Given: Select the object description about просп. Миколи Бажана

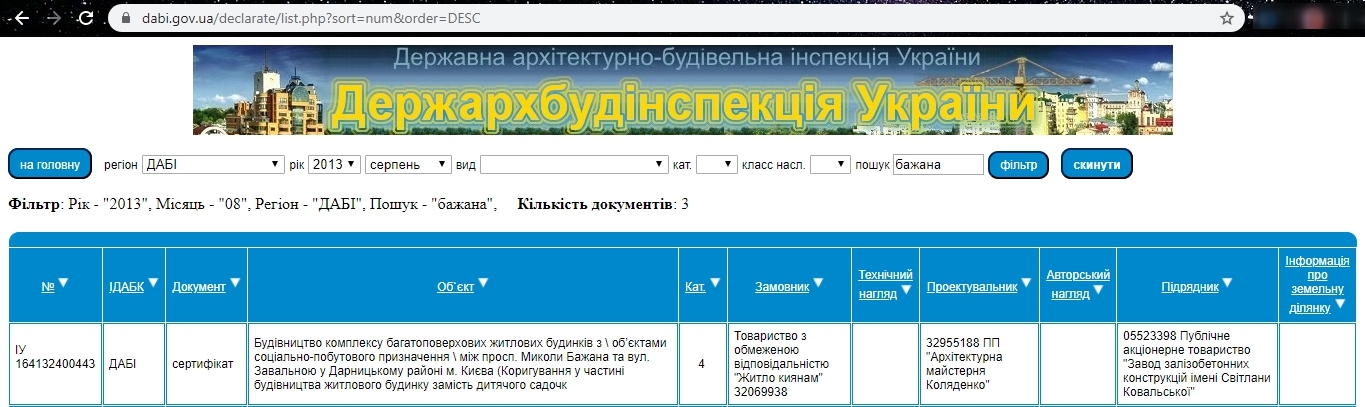Looking at the screenshot, I should click(465, 364).
